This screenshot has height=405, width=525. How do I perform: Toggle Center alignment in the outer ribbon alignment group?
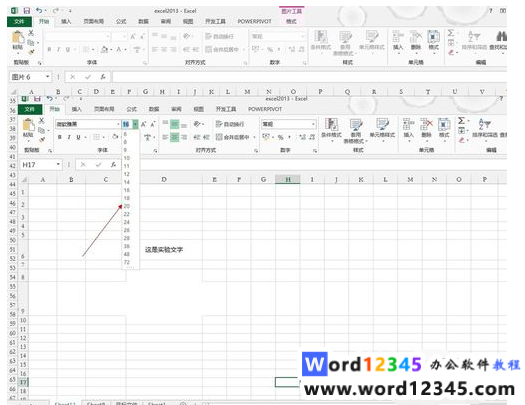164,50
